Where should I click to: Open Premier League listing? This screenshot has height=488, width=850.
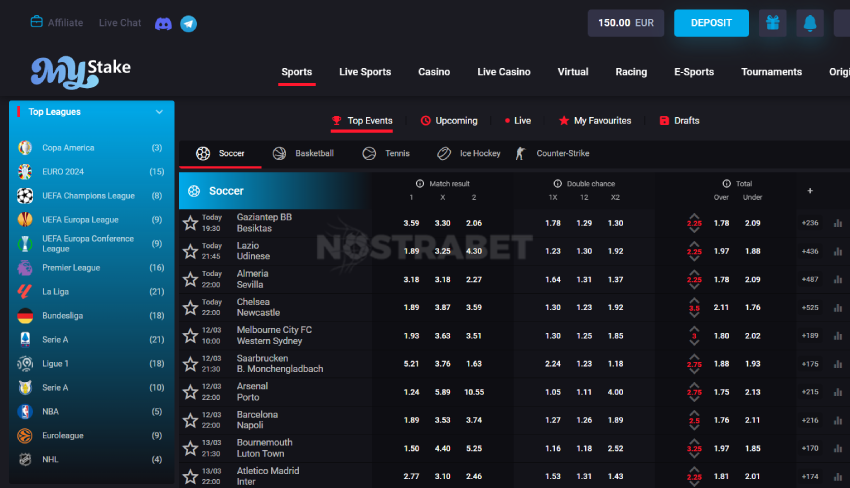(x=92, y=267)
